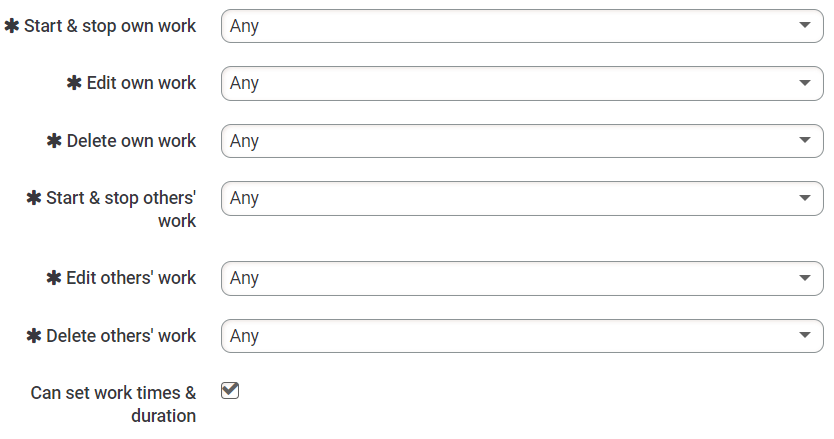
Task: Click the caret arrow of Start & stop own work
Action: (x=805, y=25)
